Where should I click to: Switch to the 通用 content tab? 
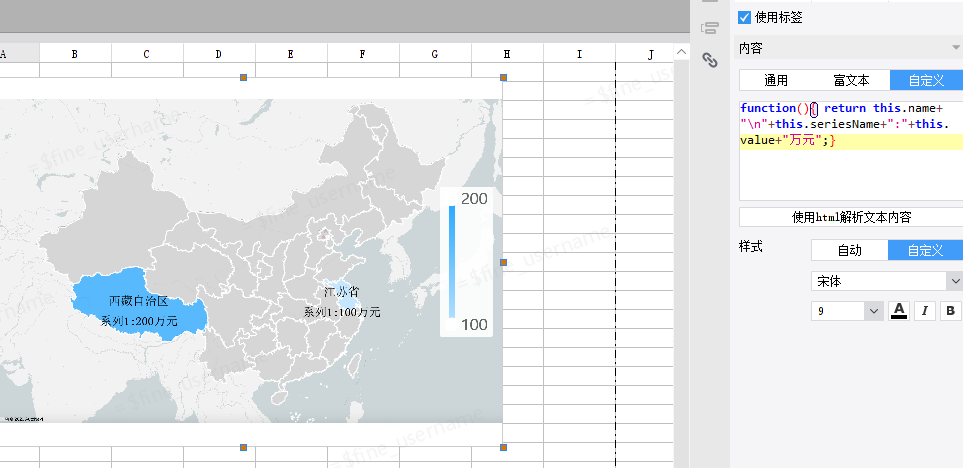pos(776,81)
